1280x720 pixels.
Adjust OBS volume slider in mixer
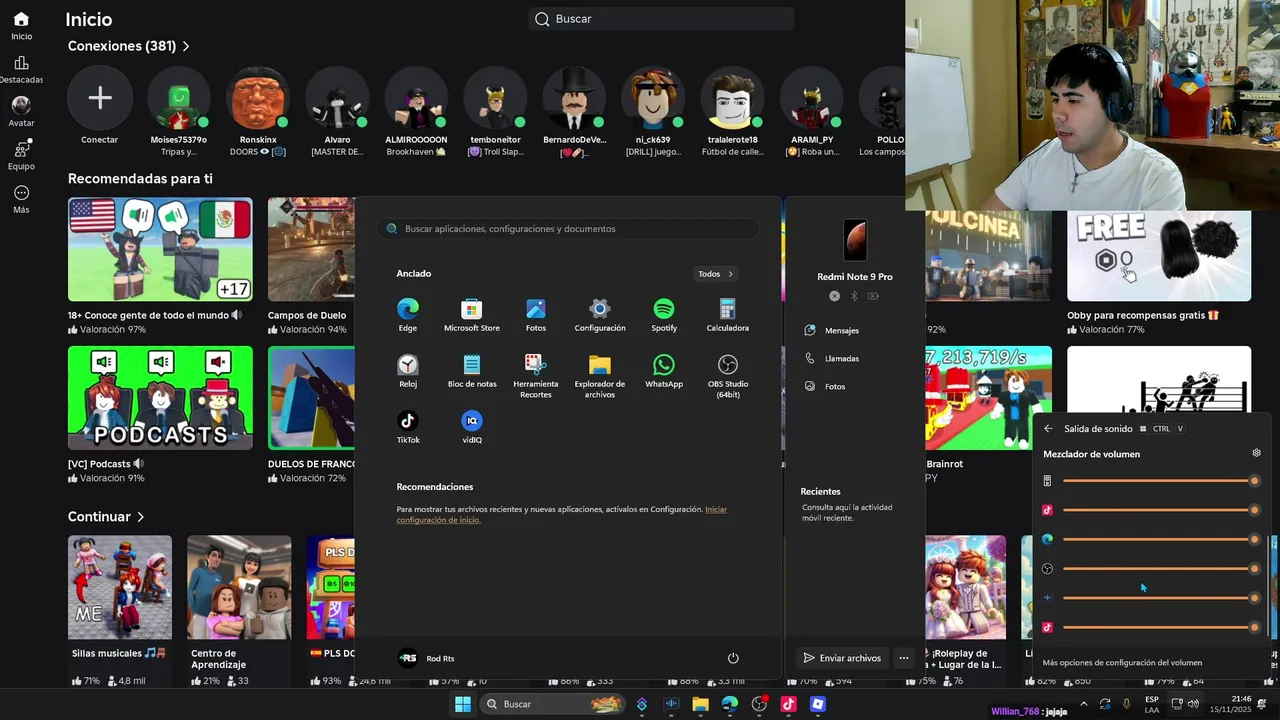(x=1160, y=569)
